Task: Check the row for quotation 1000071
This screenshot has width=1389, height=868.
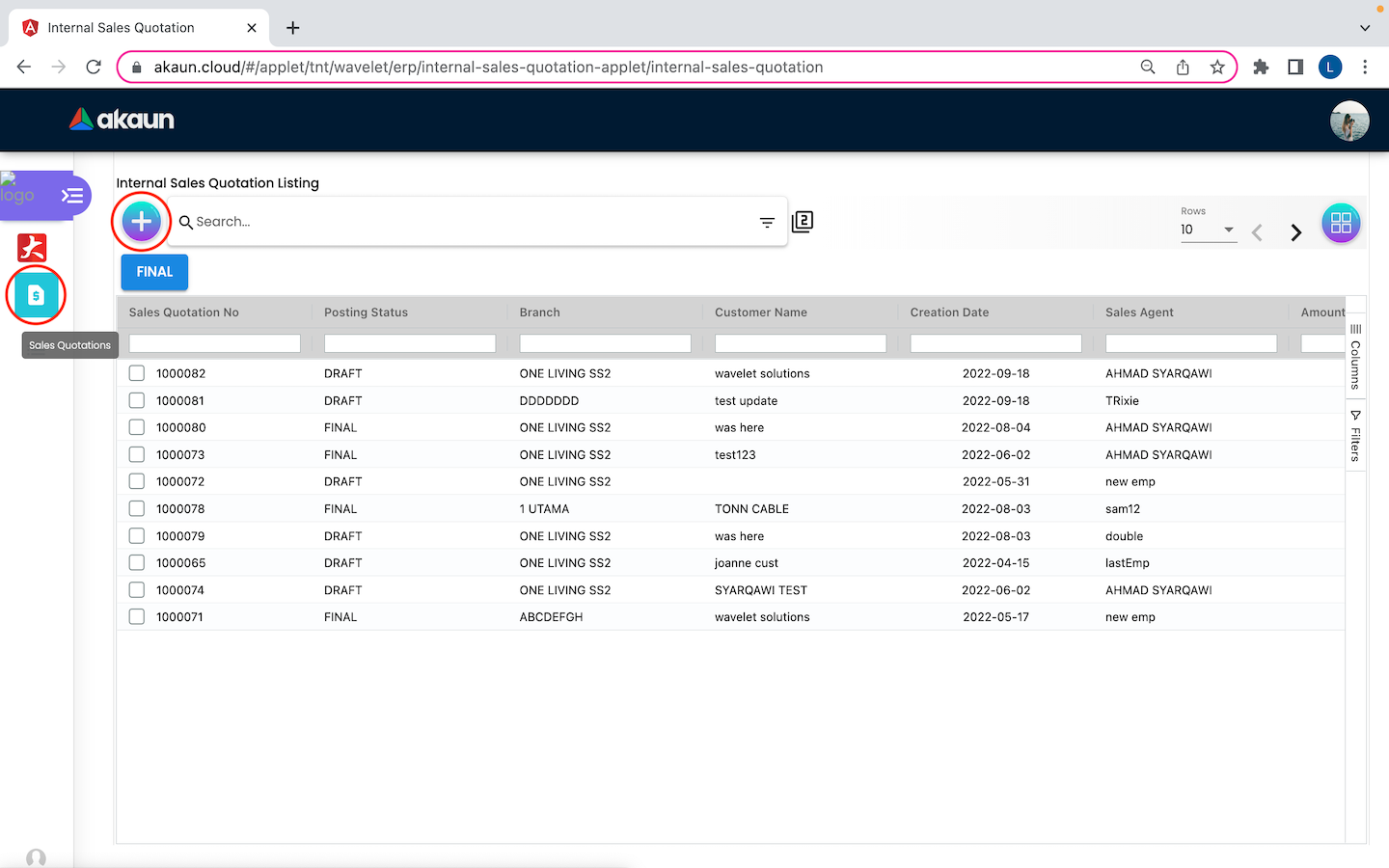Action: [137, 616]
